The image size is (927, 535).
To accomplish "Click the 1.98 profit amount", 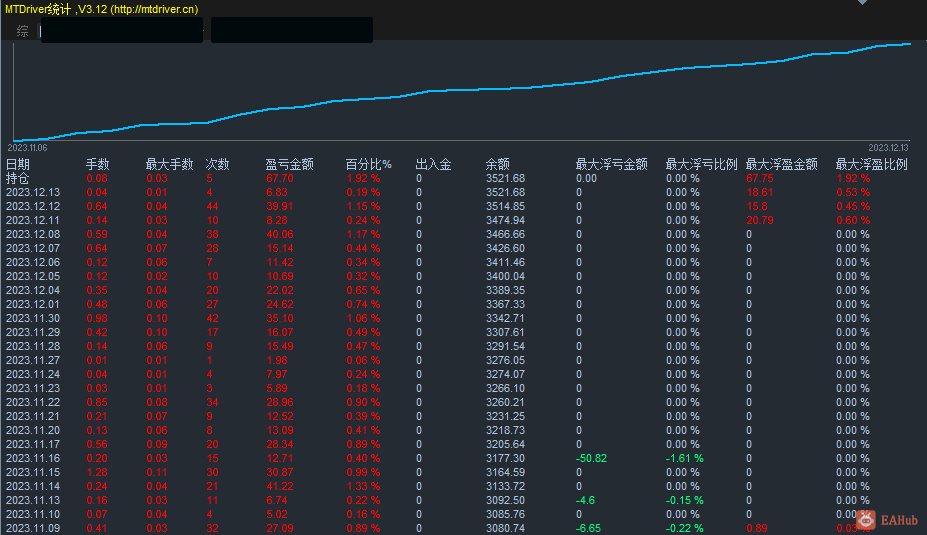I will click(277, 360).
